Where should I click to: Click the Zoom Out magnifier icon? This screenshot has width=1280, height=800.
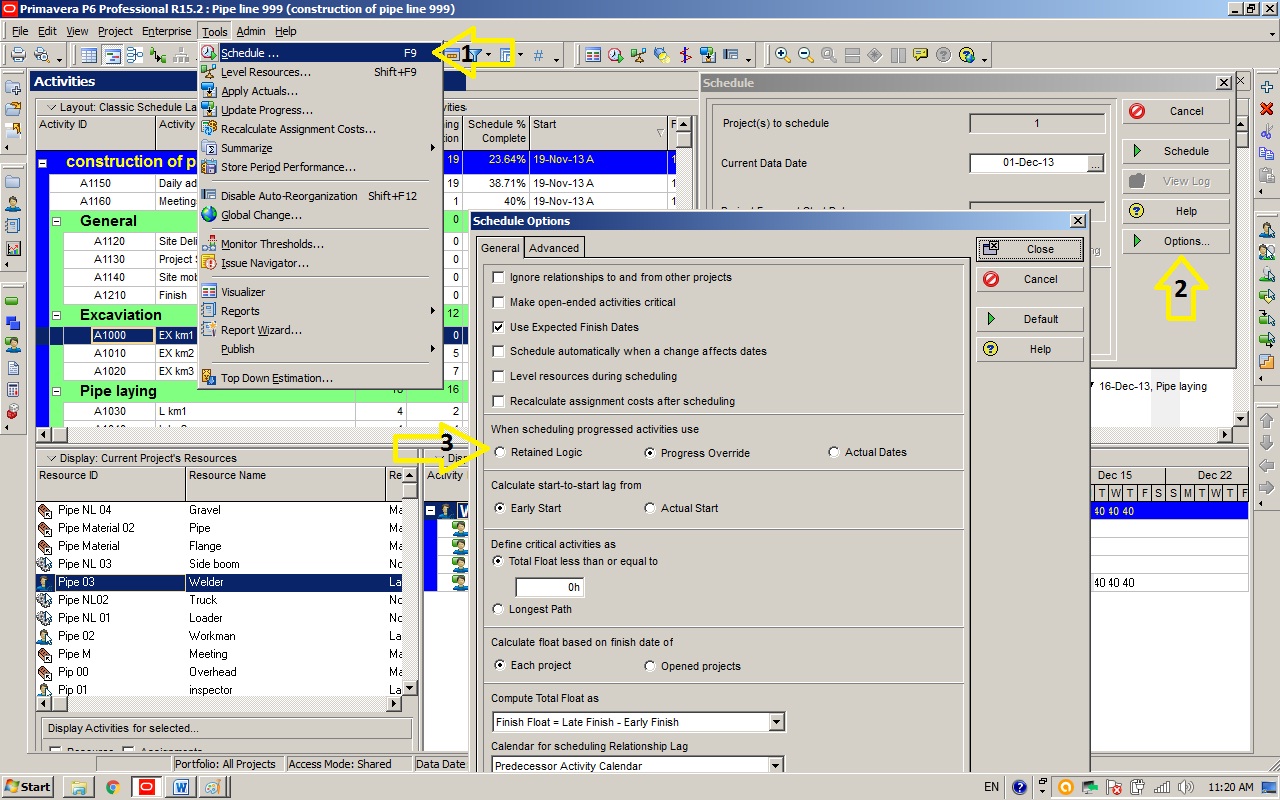[806, 55]
